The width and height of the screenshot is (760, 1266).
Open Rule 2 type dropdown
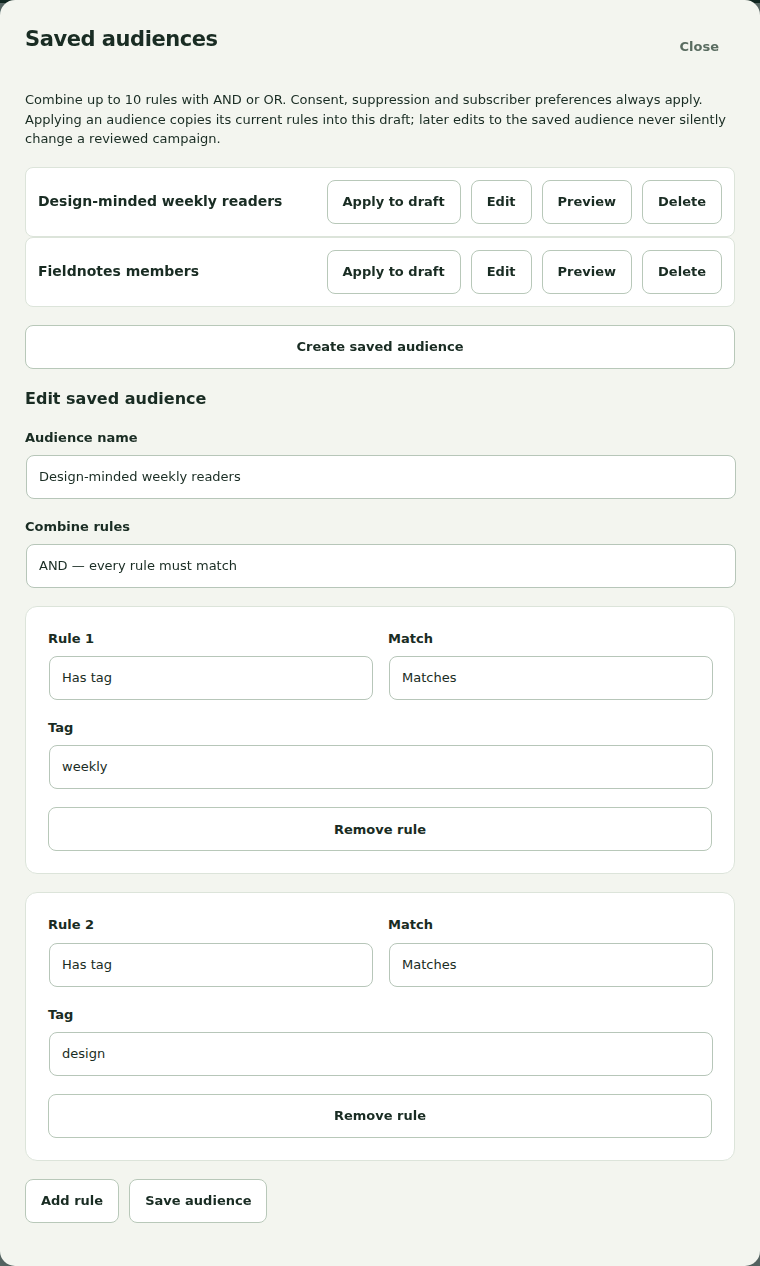coord(211,965)
